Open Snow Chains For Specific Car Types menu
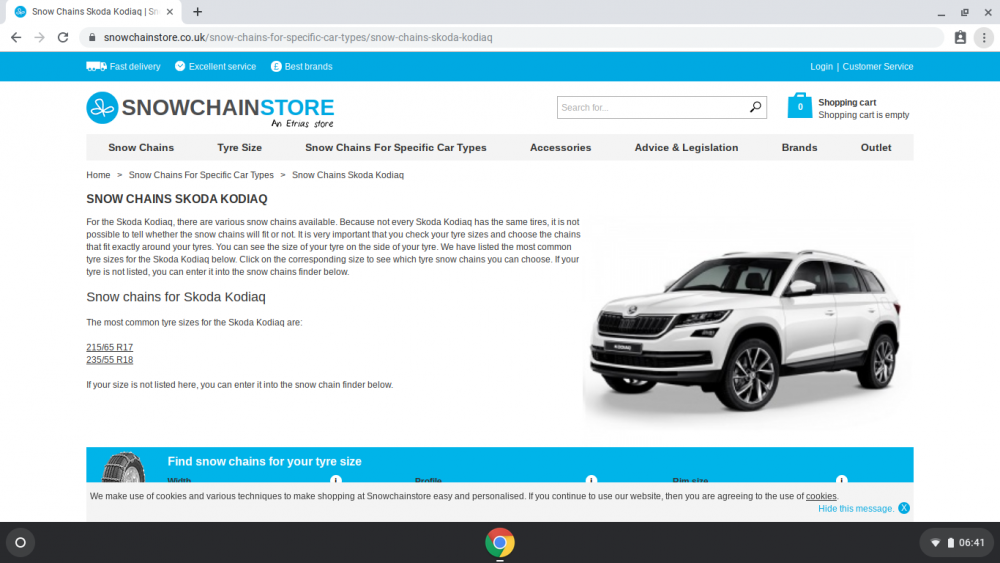 pos(395,147)
